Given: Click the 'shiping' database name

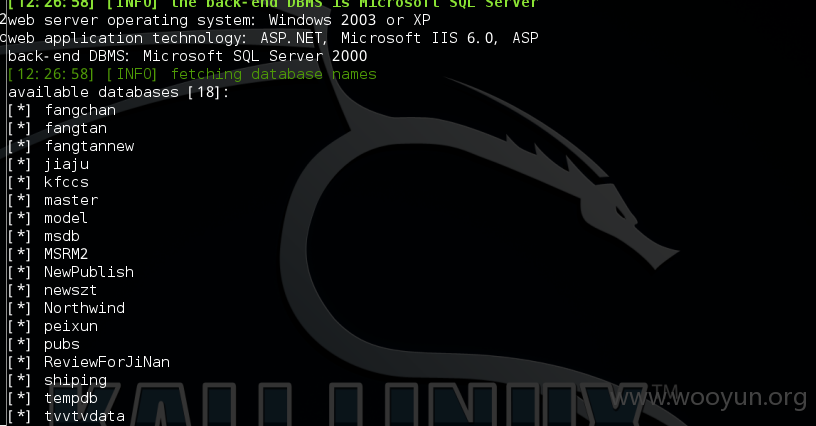Looking at the screenshot, I should click(x=75, y=380).
